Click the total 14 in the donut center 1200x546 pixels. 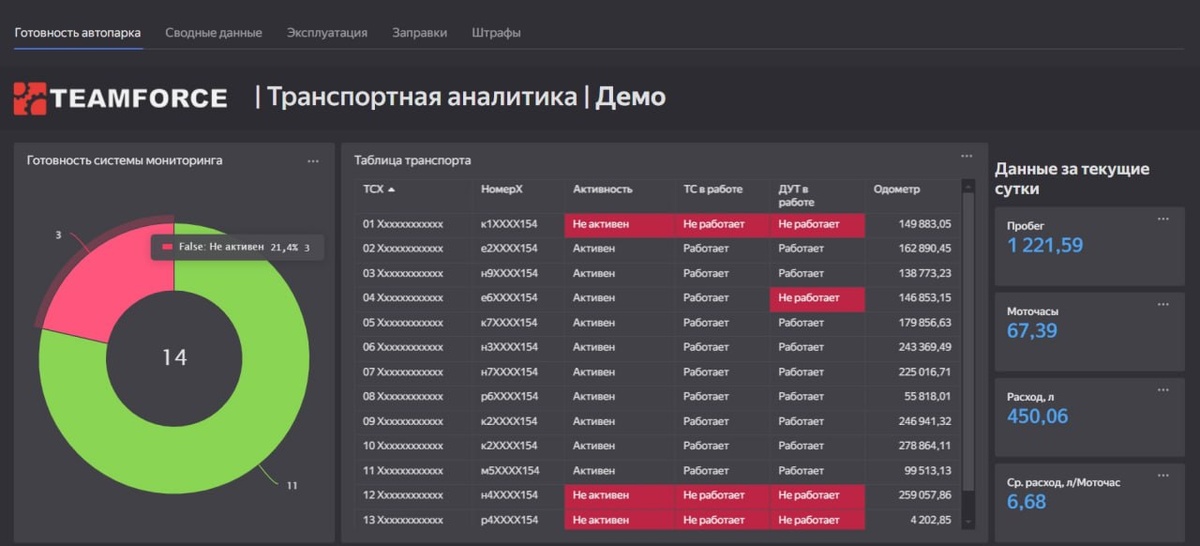[x=174, y=357]
